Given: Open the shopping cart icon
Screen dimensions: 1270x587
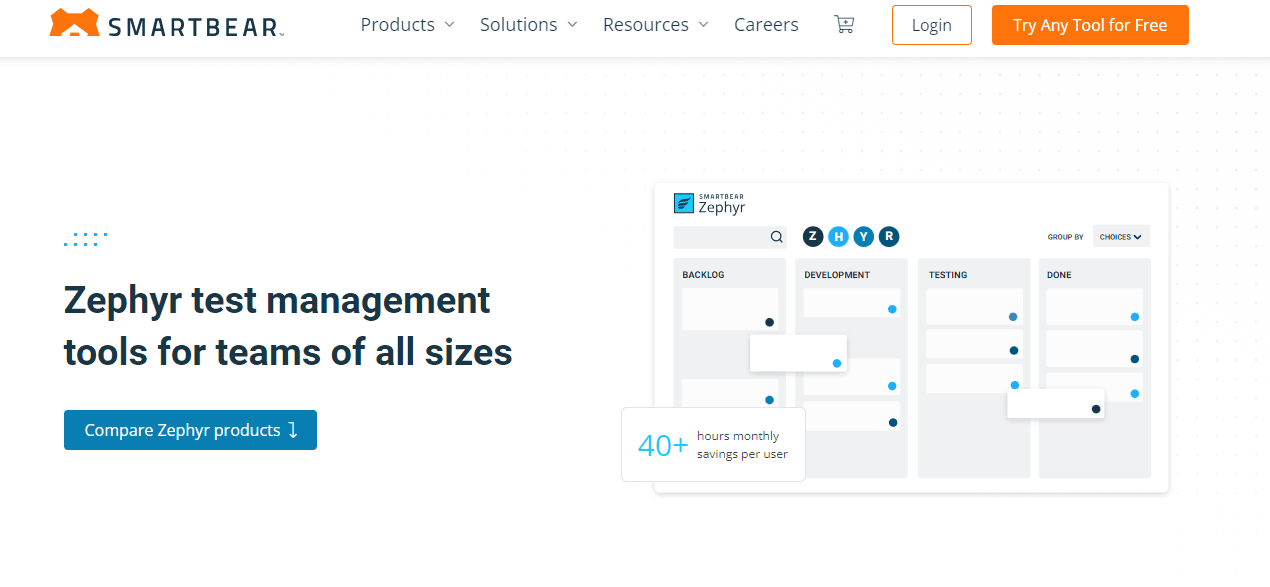Looking at the screenshot, I should [x=844, y=24].
